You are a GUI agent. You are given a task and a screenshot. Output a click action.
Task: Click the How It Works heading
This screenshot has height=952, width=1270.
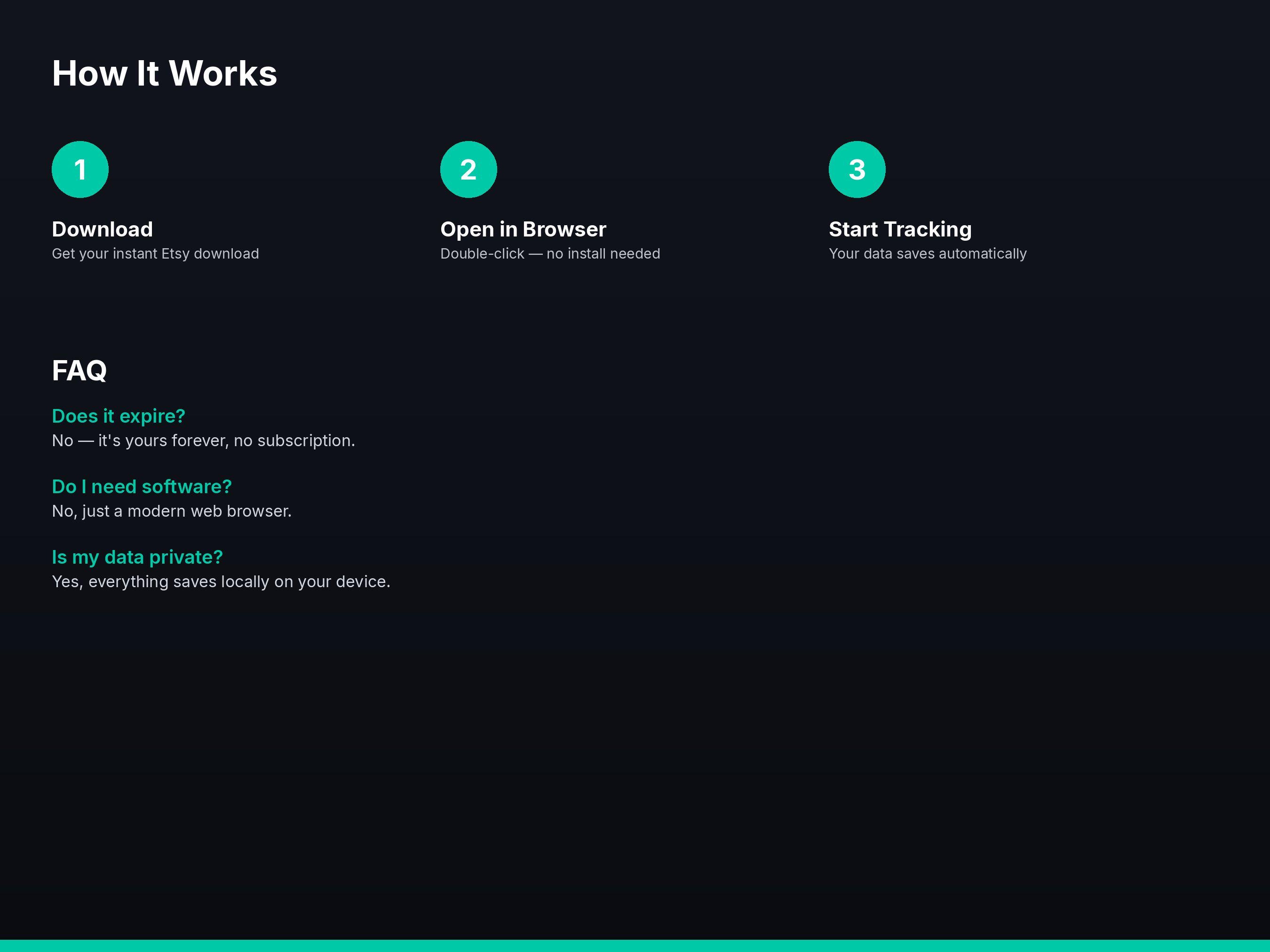[x=164, y=73]
